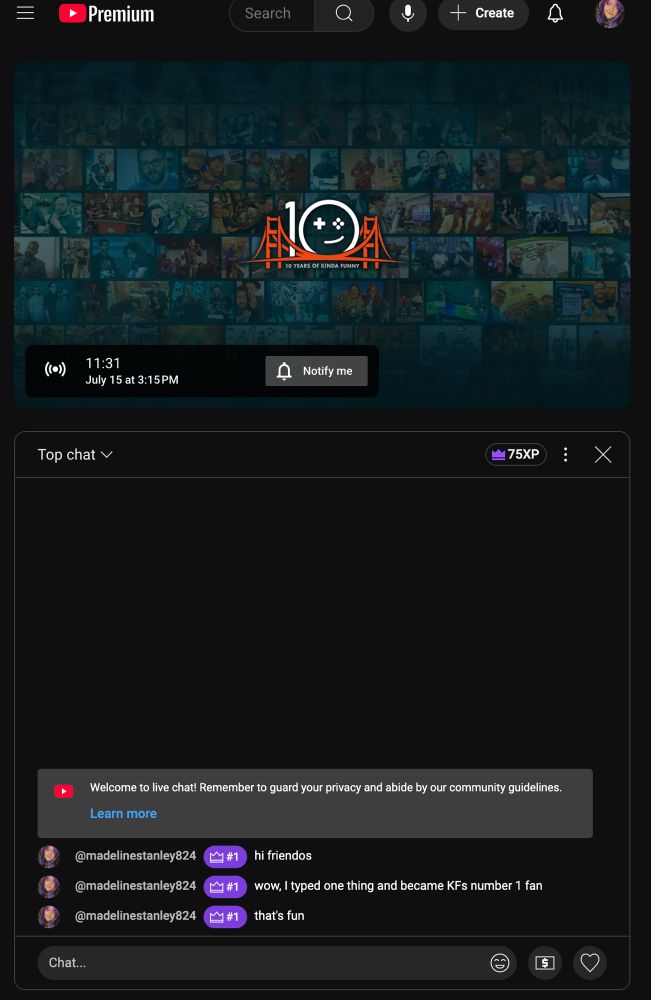Screen dimensions: 651x1000
Task: Open the hamburger guide menu
Action: (x=26, y=13)
